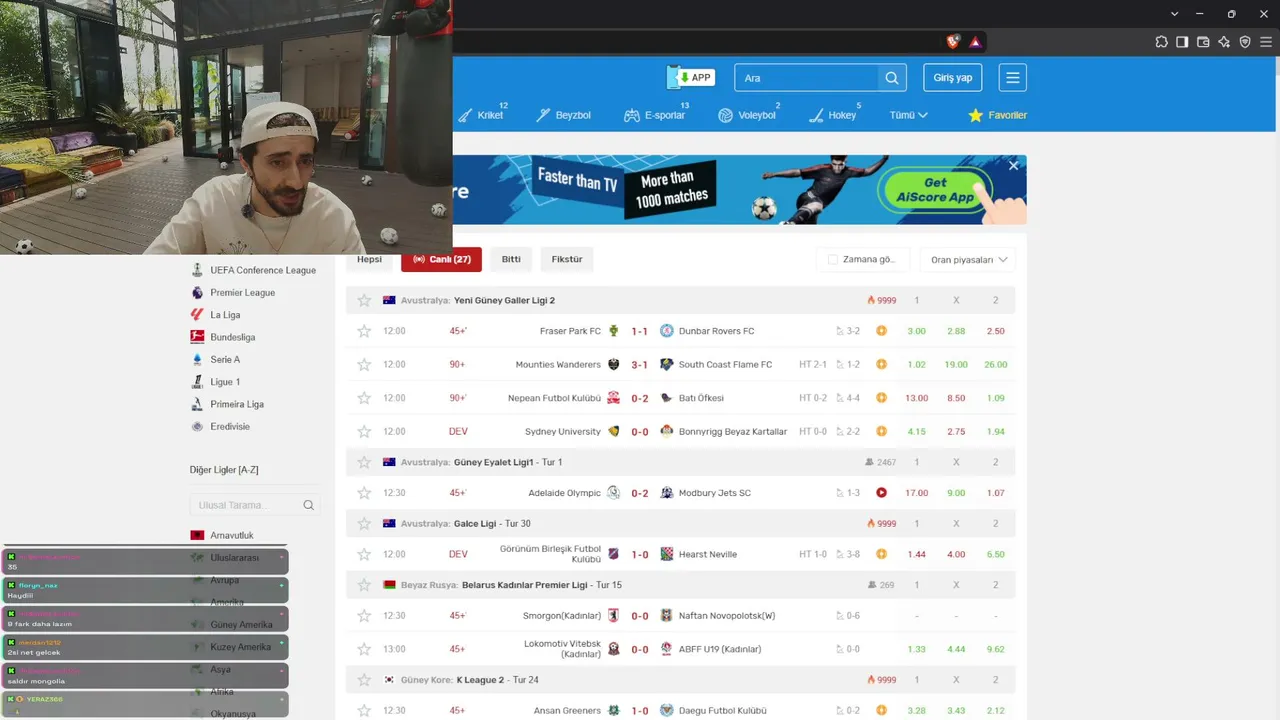Click Primeira Liga in sidebar
This screenshot has height=720, width=1280.
(237, 404)
